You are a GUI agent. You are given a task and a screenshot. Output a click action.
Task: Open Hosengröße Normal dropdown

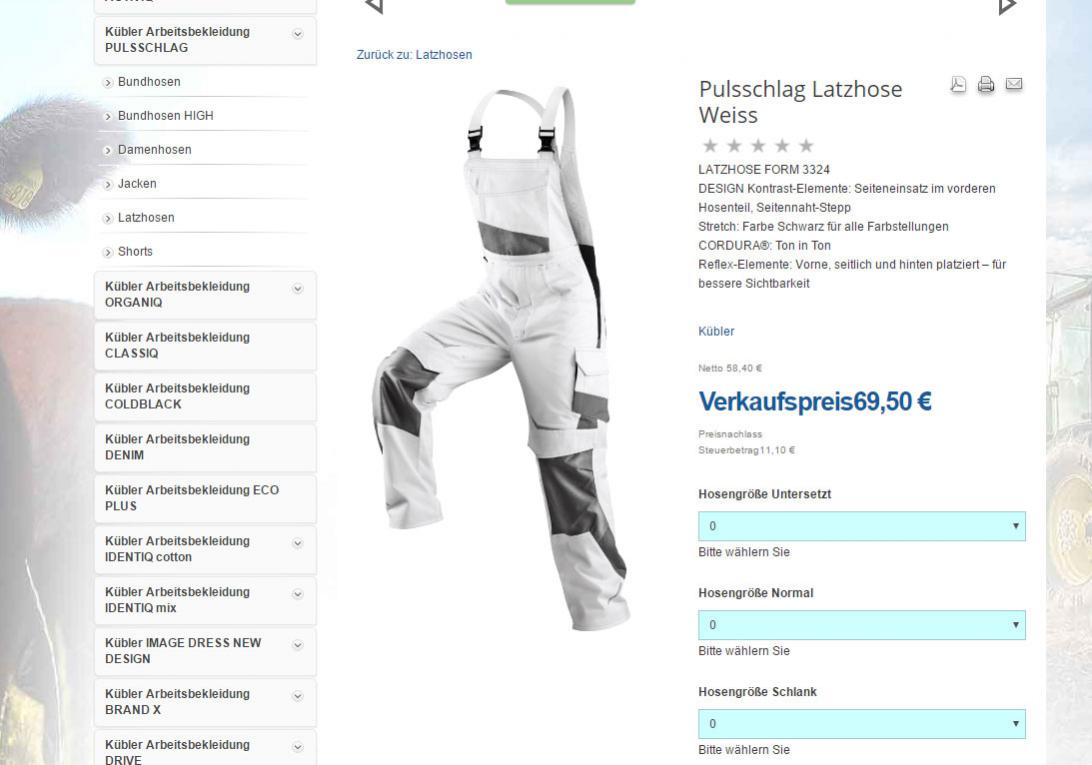tap(861, 625)
